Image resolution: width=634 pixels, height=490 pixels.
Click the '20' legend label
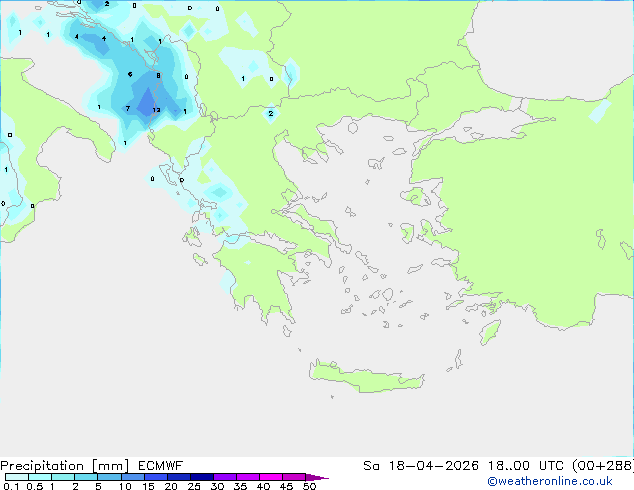171,486
